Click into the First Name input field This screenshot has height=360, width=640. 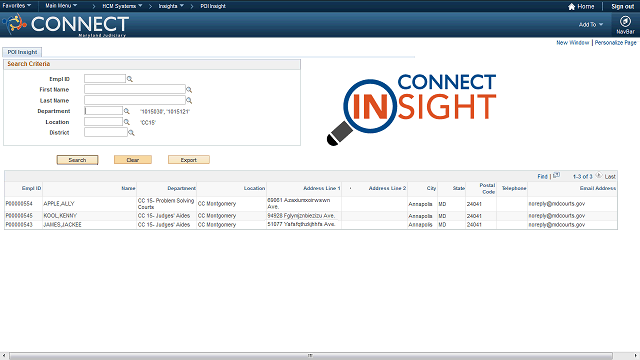[135, 89]
